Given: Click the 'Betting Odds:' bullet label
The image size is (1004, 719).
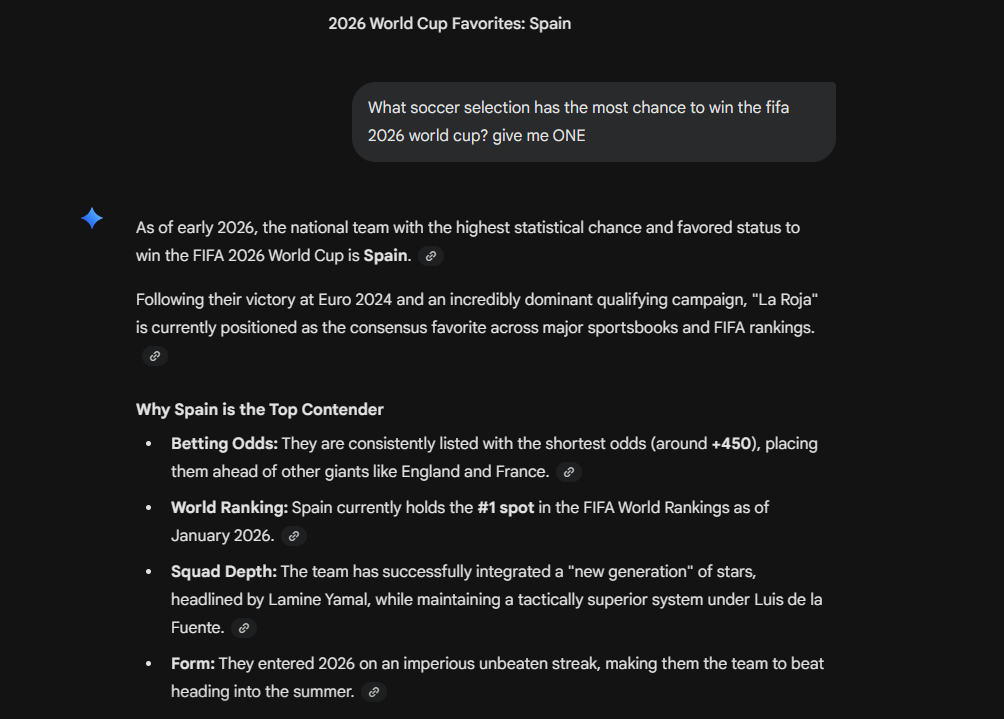Looking at the screenshot, I should (x=224, y=443).
